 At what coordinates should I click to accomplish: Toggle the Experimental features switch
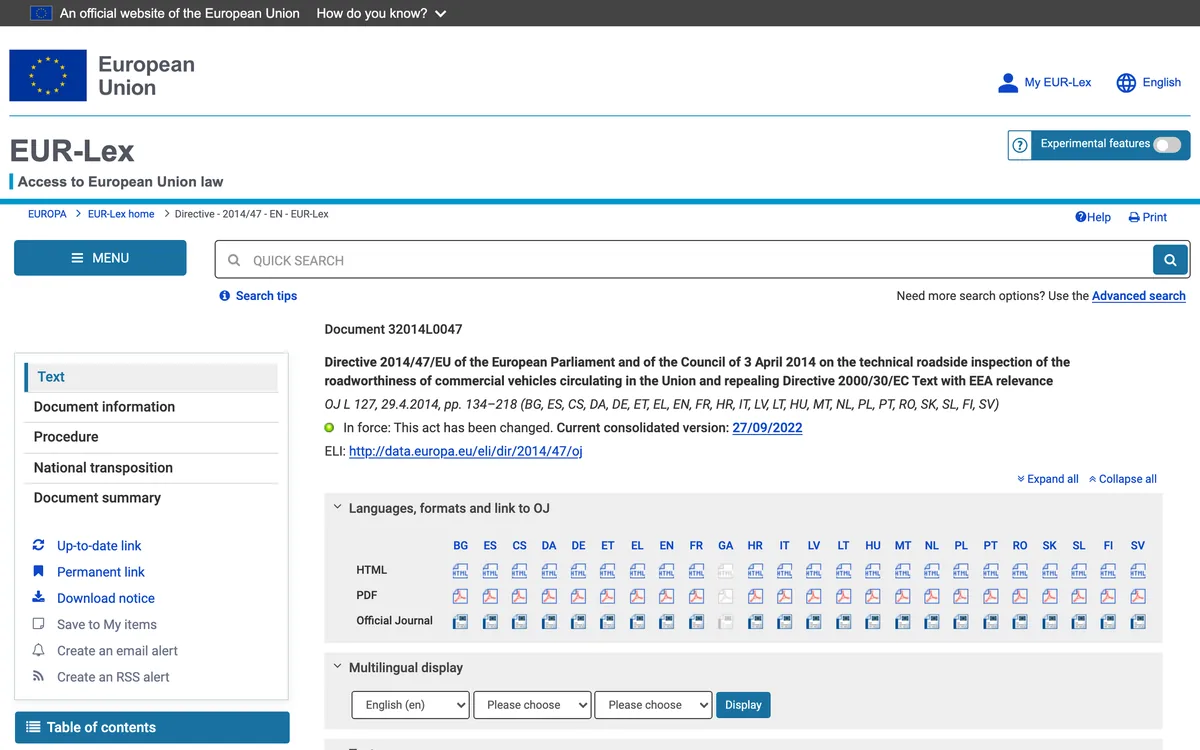1167,145
